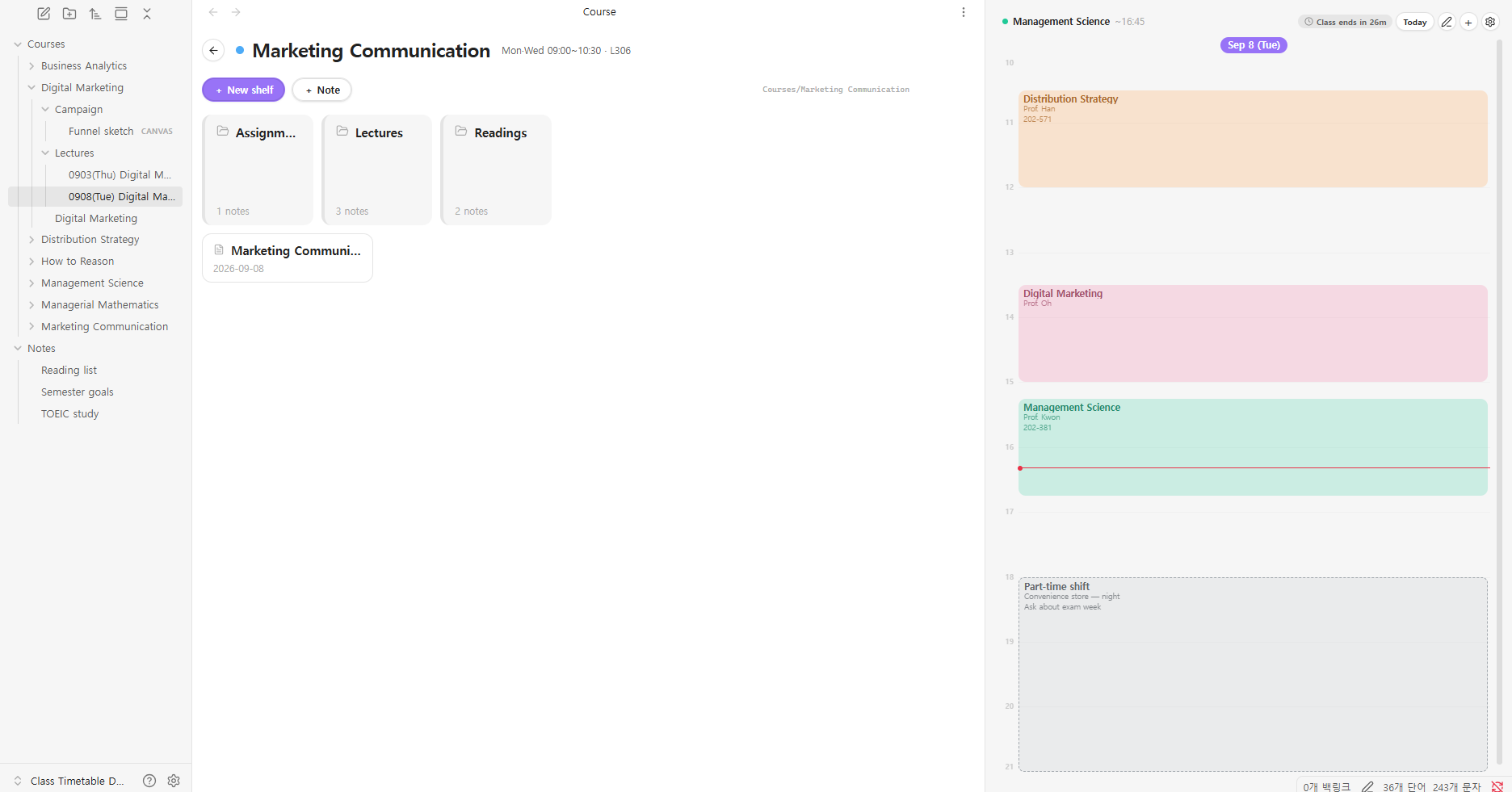Expand the Business Analytics folder
The image size is (1512, 792).
(x=31, y=66)
